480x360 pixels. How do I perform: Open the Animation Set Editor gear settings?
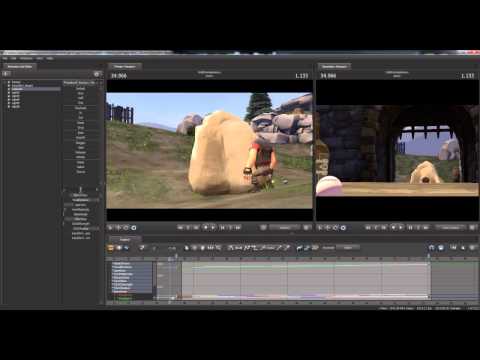tap(97, 74)
